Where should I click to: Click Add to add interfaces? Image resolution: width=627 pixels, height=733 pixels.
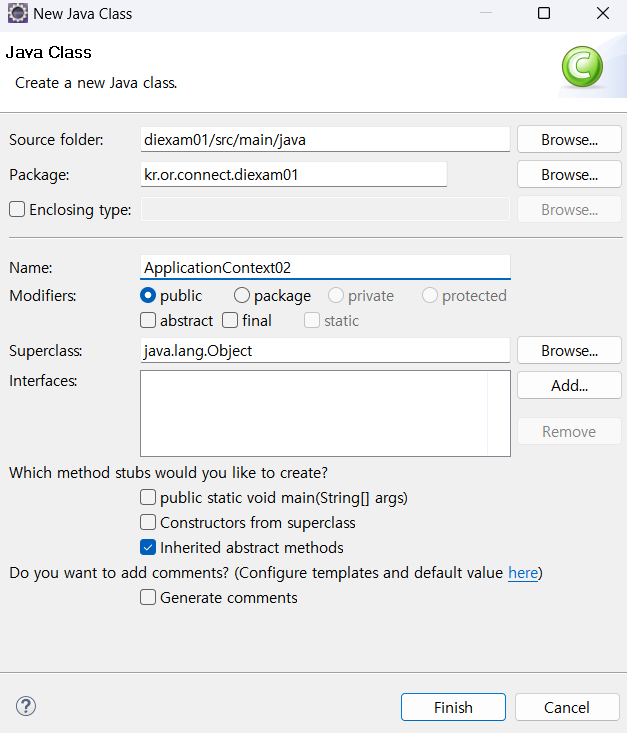[569, 385]
